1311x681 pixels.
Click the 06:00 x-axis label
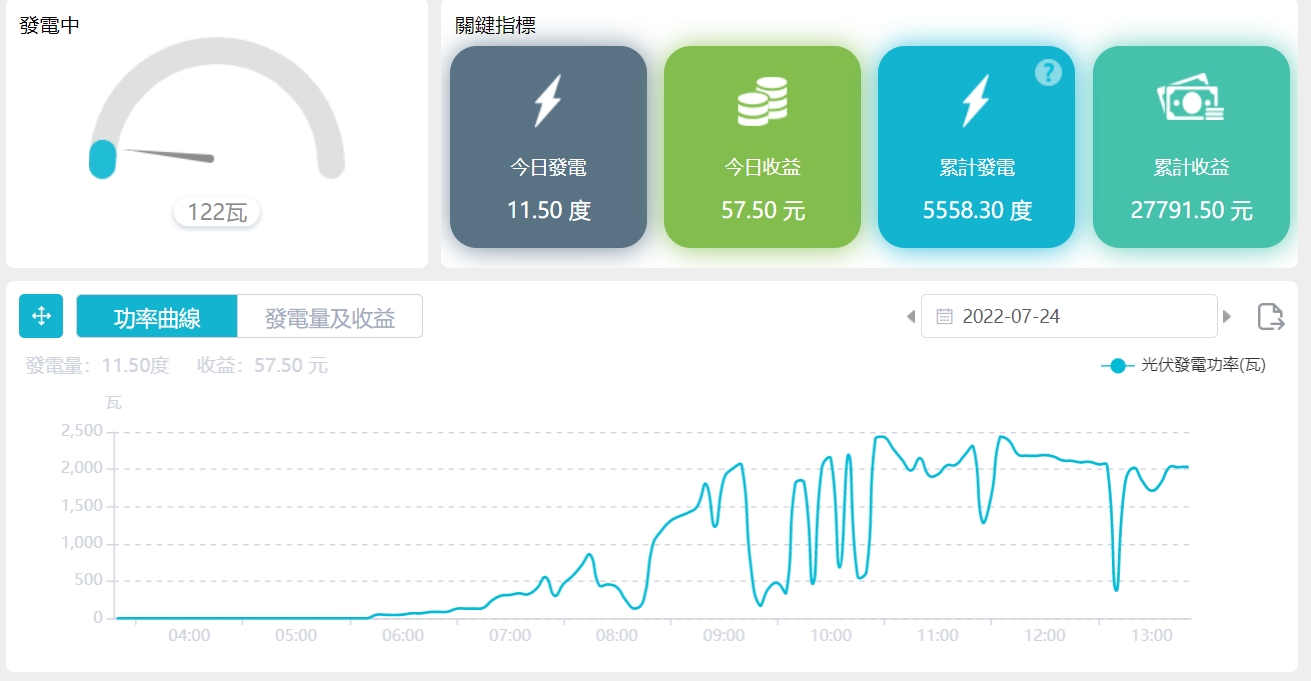403,635
